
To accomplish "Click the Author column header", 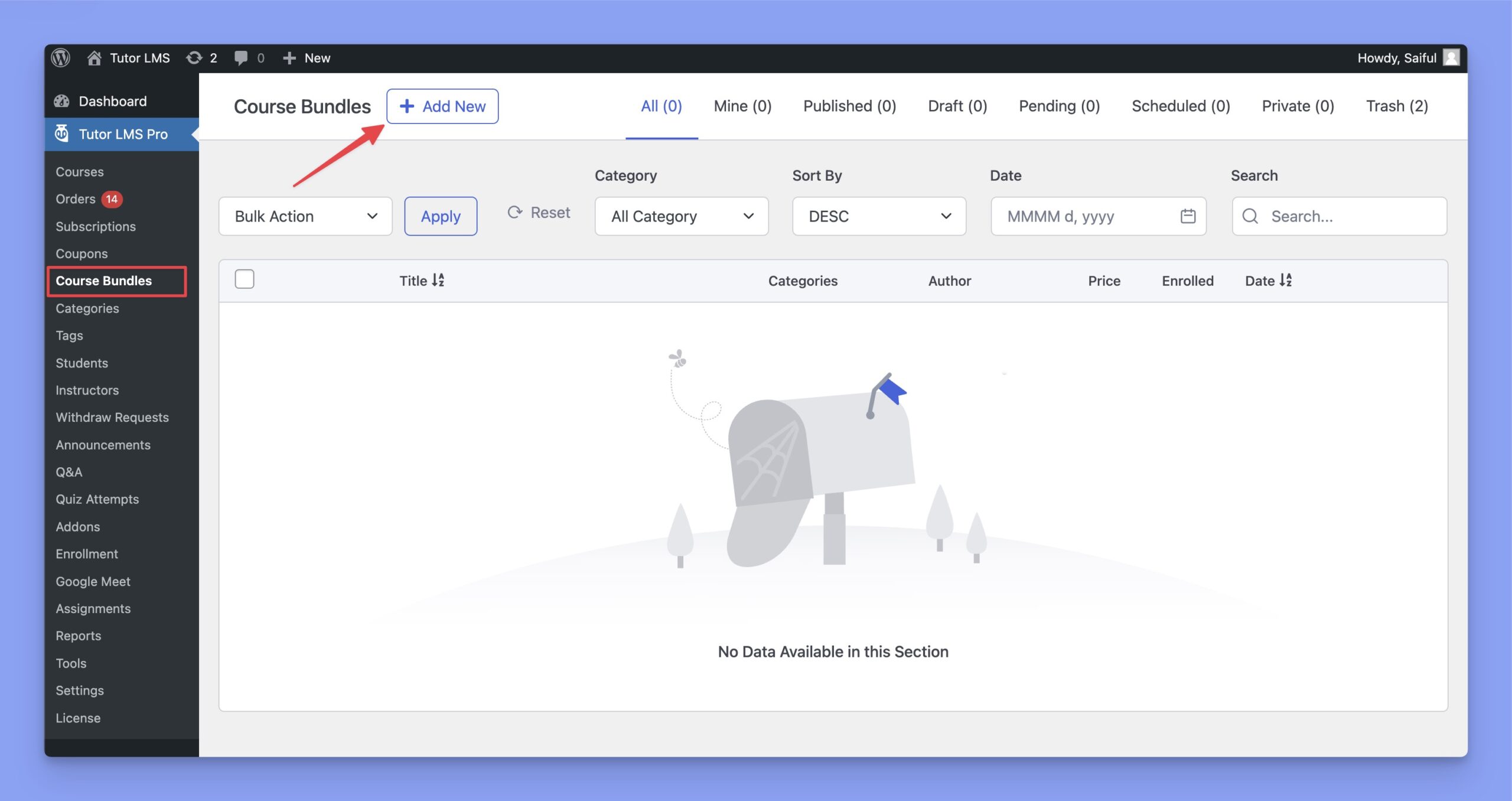I will pyautogui.click(x=949, y=281).
